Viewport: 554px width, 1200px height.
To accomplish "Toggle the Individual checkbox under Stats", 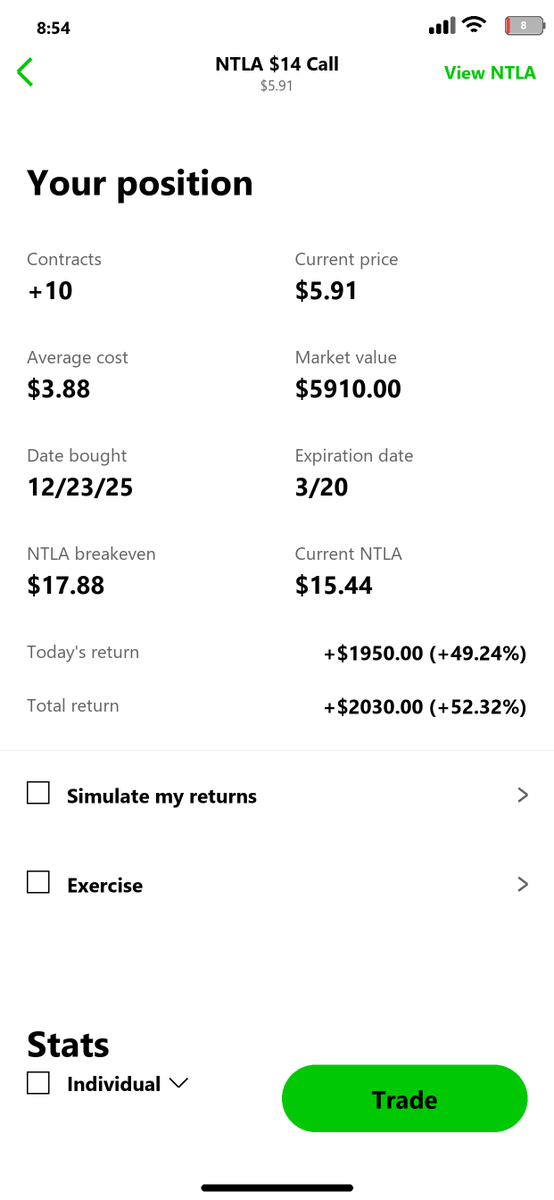I will (38, 1083).
